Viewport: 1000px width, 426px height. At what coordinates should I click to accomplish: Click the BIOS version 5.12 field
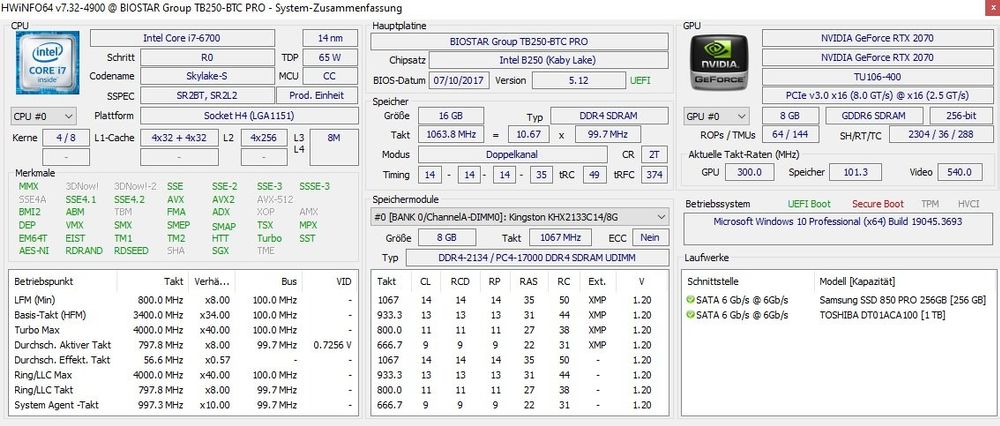point(579,80)
